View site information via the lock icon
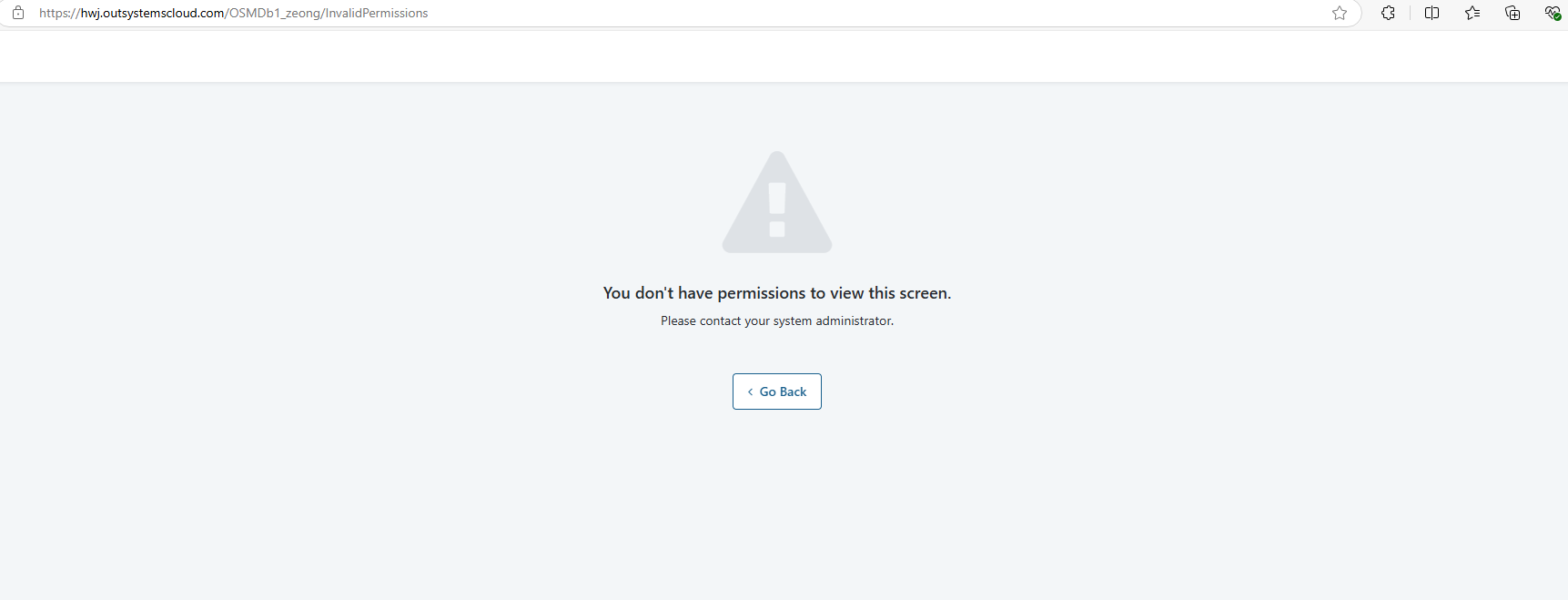Screen dimensions: 1568x600 (x=18, y=13)
